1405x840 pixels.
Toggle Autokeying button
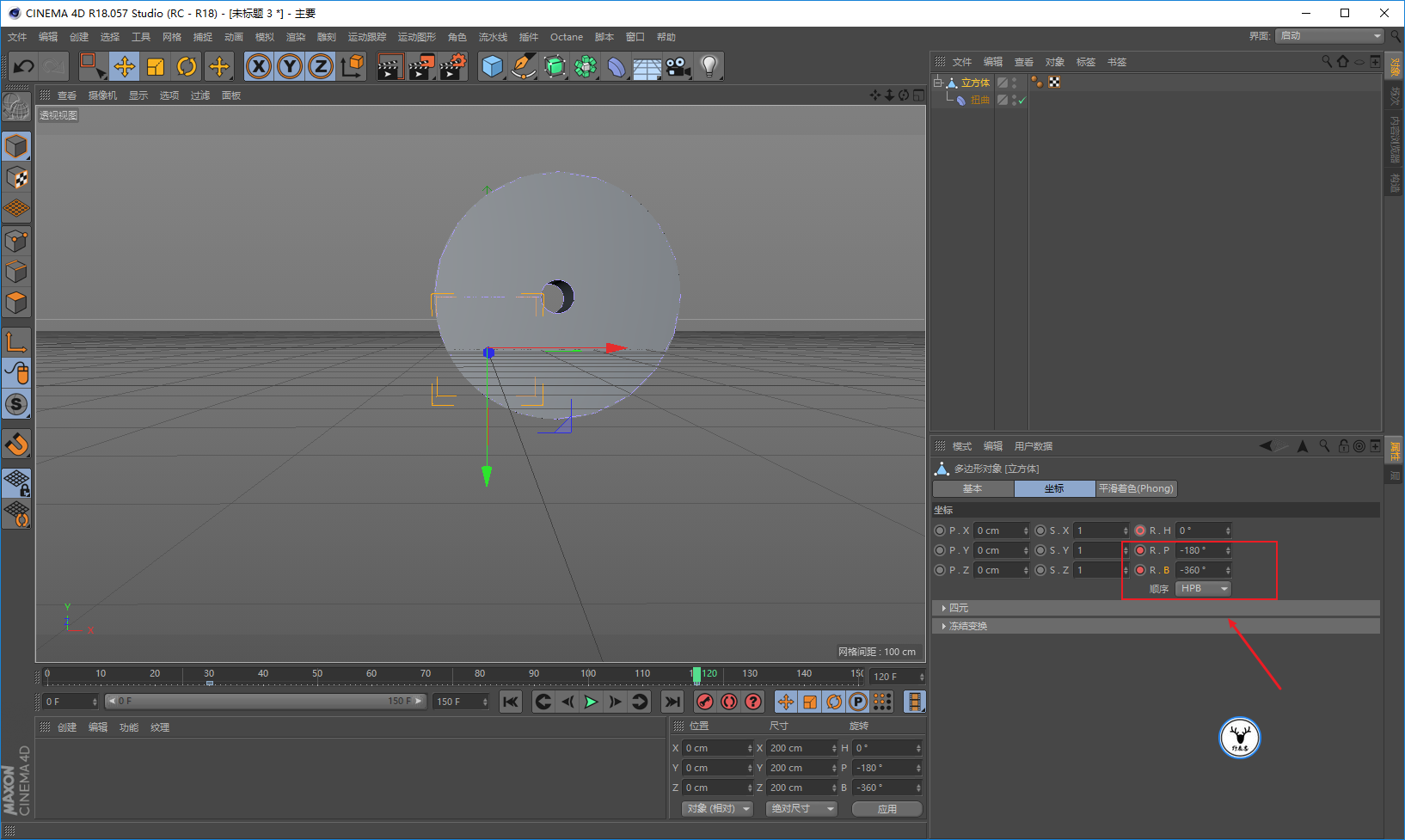click(729, 702)
